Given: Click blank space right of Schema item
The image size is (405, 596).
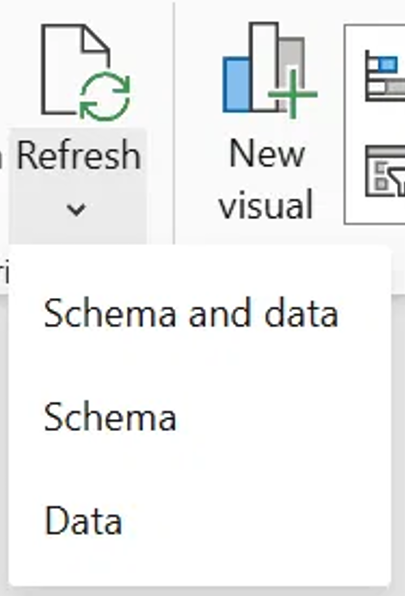Looking at the screenshot, I should (x=281, y=417).
